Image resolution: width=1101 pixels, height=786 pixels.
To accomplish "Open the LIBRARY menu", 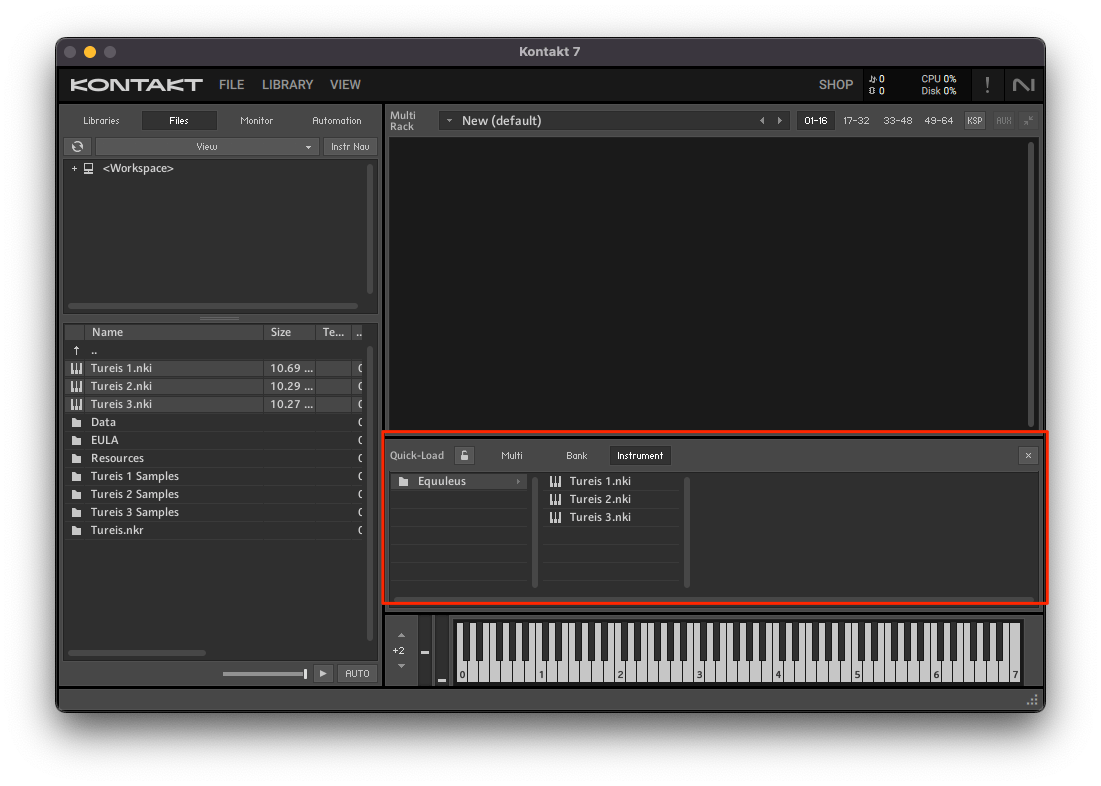I will click(x=287, y=85).
